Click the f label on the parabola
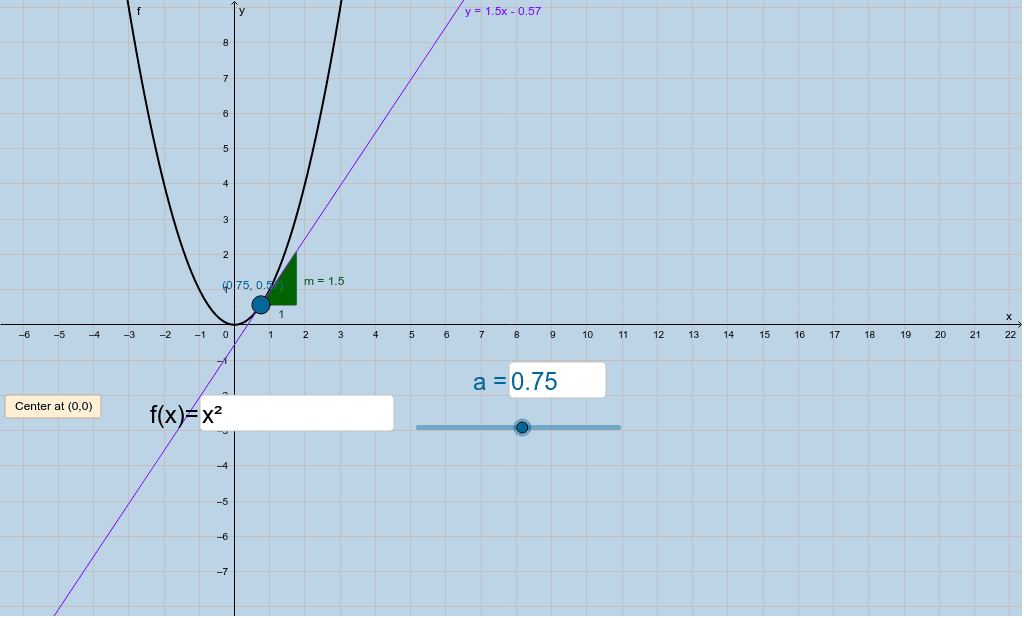 pos(138,11)
